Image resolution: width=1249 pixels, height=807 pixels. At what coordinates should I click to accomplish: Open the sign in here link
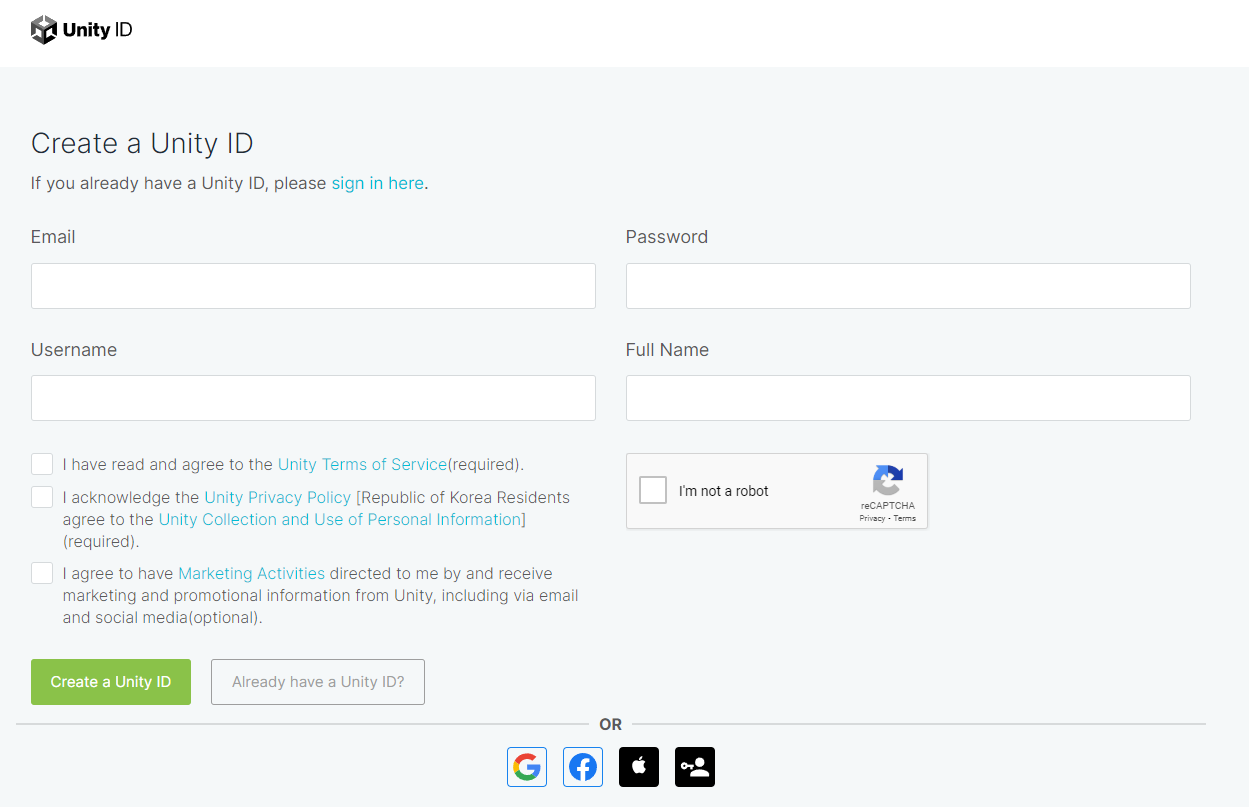click(377, 183)
